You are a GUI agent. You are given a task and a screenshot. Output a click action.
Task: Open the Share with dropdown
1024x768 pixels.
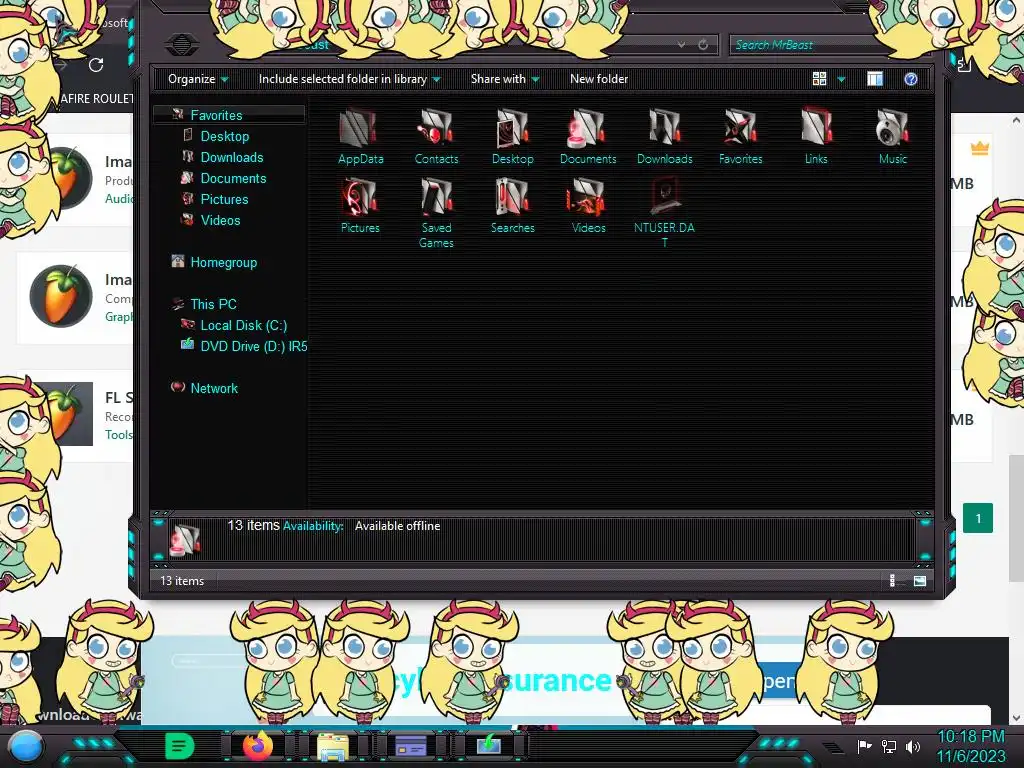click(x=505, y=79)
